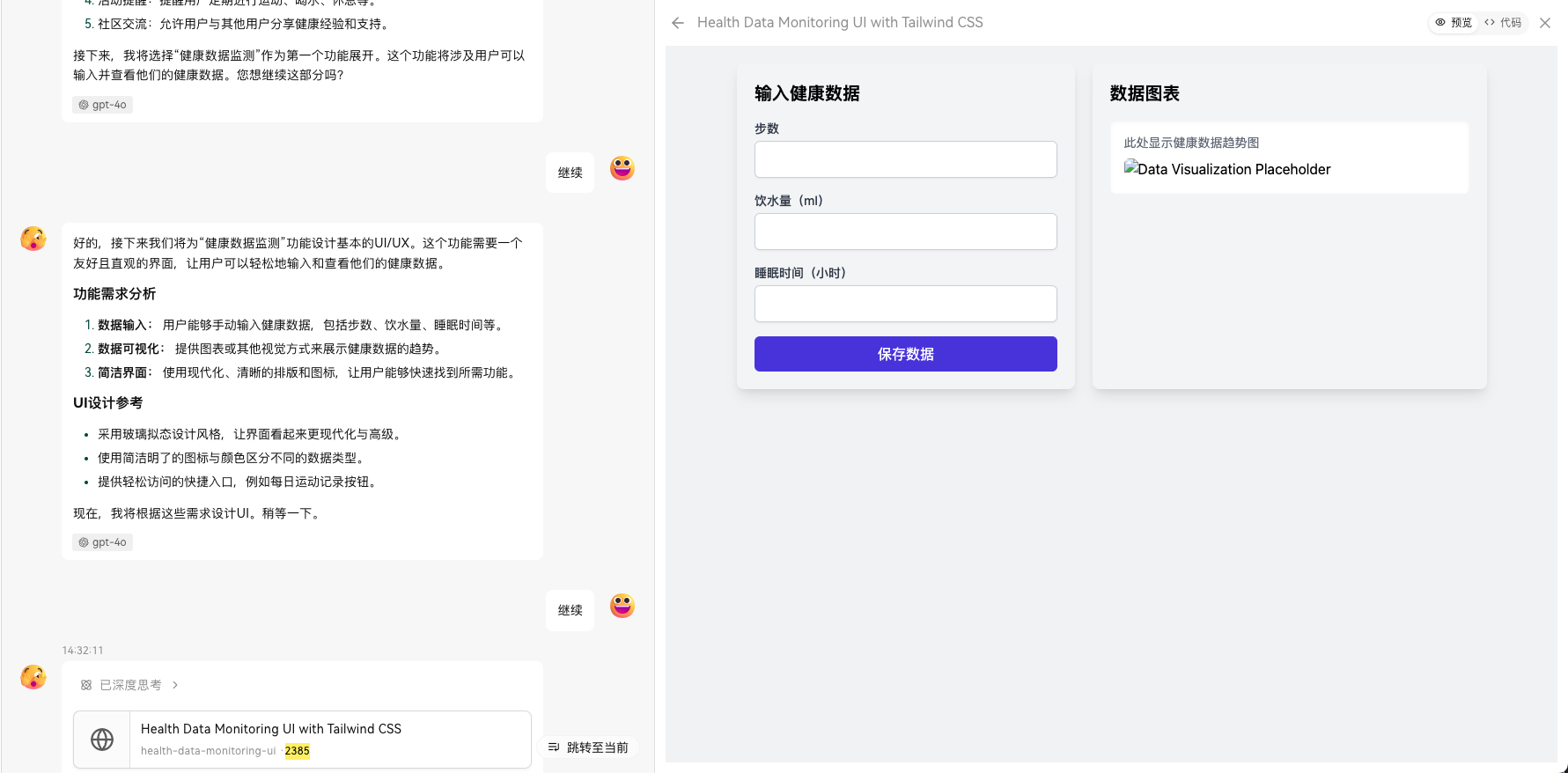
Task: Click the assistant avatar beside the UI/UX message
Action: coord(33,239)
